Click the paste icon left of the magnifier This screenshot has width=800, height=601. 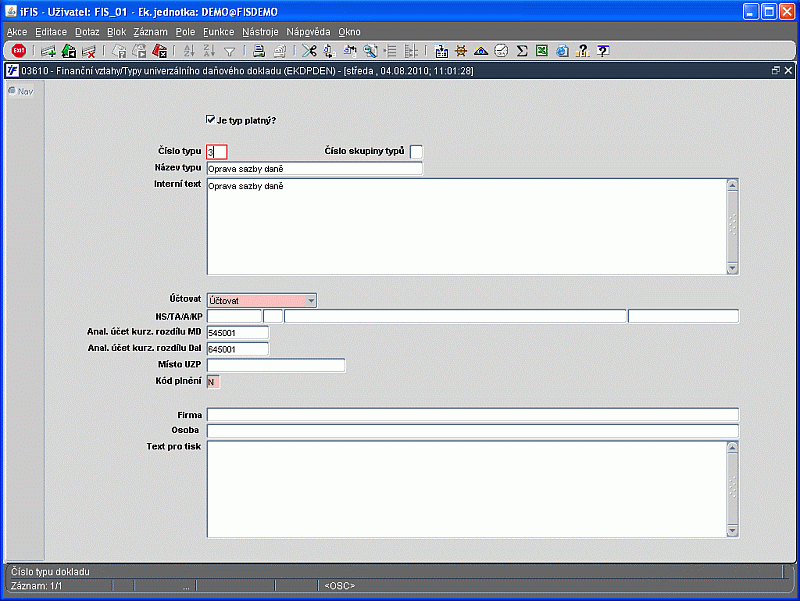coord(350,51)
